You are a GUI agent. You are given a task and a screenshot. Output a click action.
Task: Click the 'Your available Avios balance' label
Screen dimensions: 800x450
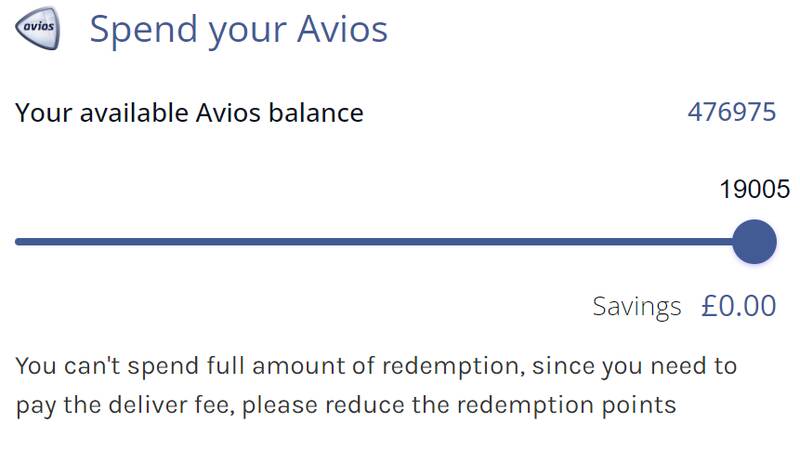[x=189, y=113]
